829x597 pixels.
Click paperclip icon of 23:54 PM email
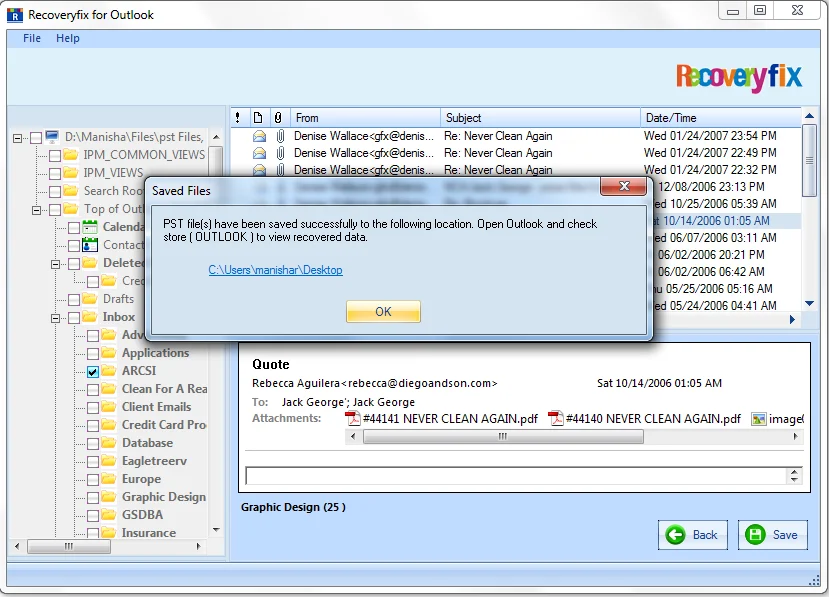(280, 136)
